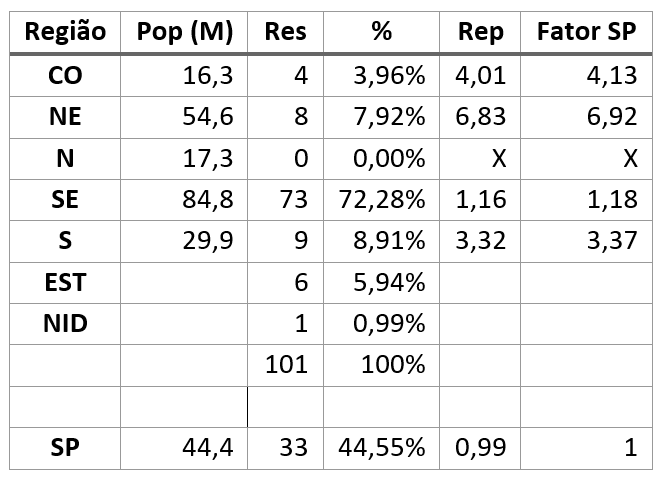Image resolution: width=663 pixels, height=479 pixels.
Task: Click the Pop (M) column header
Action: click(x=184, y=32)
